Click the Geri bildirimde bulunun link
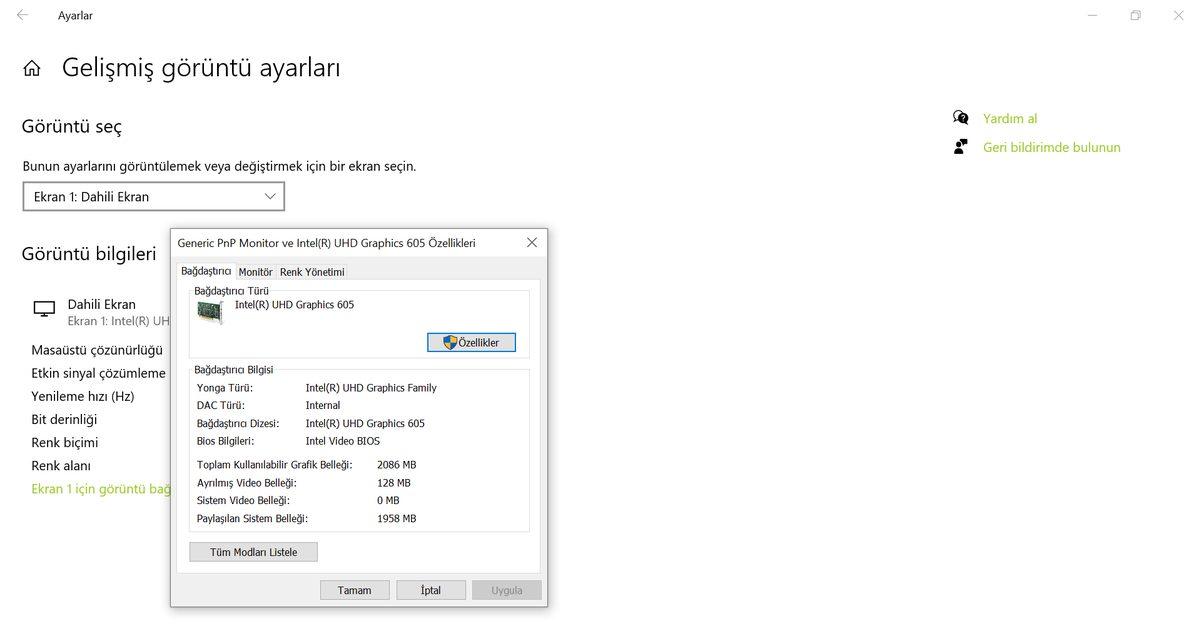The image size is (1200, 636). pyautogui.click(x=1051, y=146)
